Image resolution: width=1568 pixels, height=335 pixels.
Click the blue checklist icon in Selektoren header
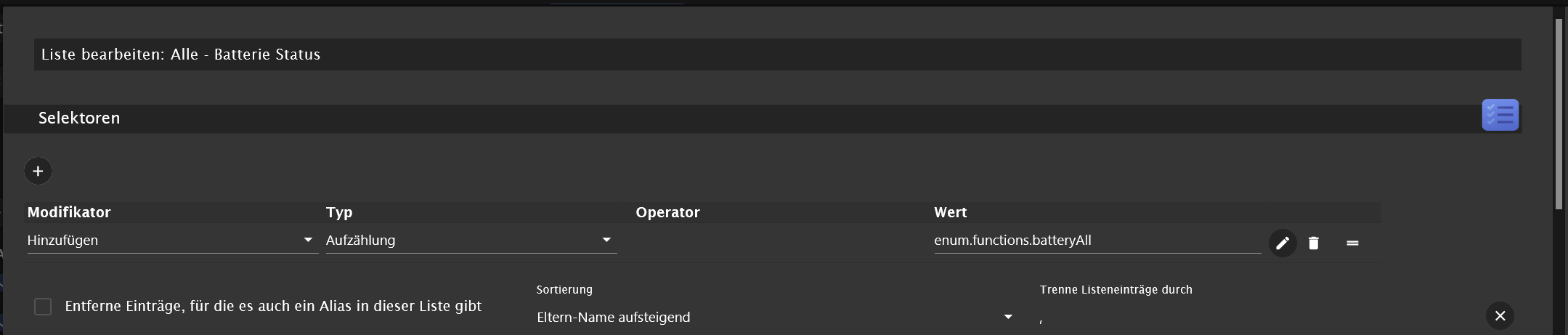pyautogui.click(x=1500, y=115)
